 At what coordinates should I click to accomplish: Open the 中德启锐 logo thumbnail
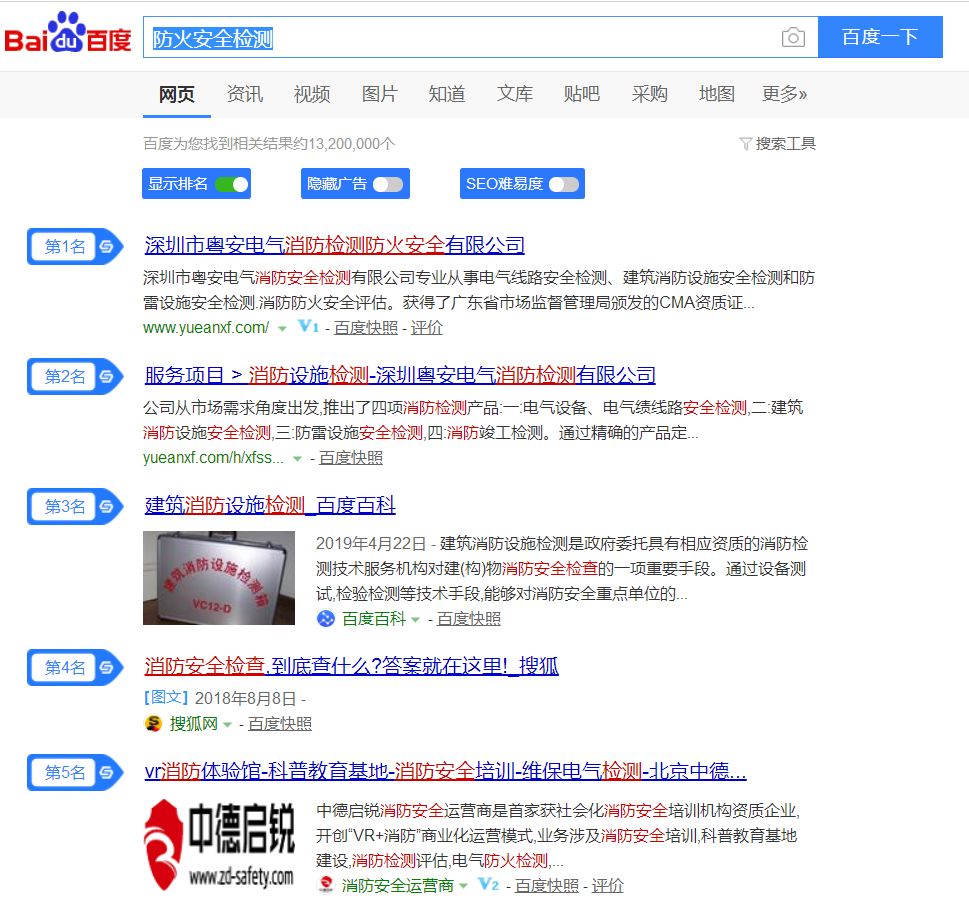pyautogui.click(x=219, y=845)
